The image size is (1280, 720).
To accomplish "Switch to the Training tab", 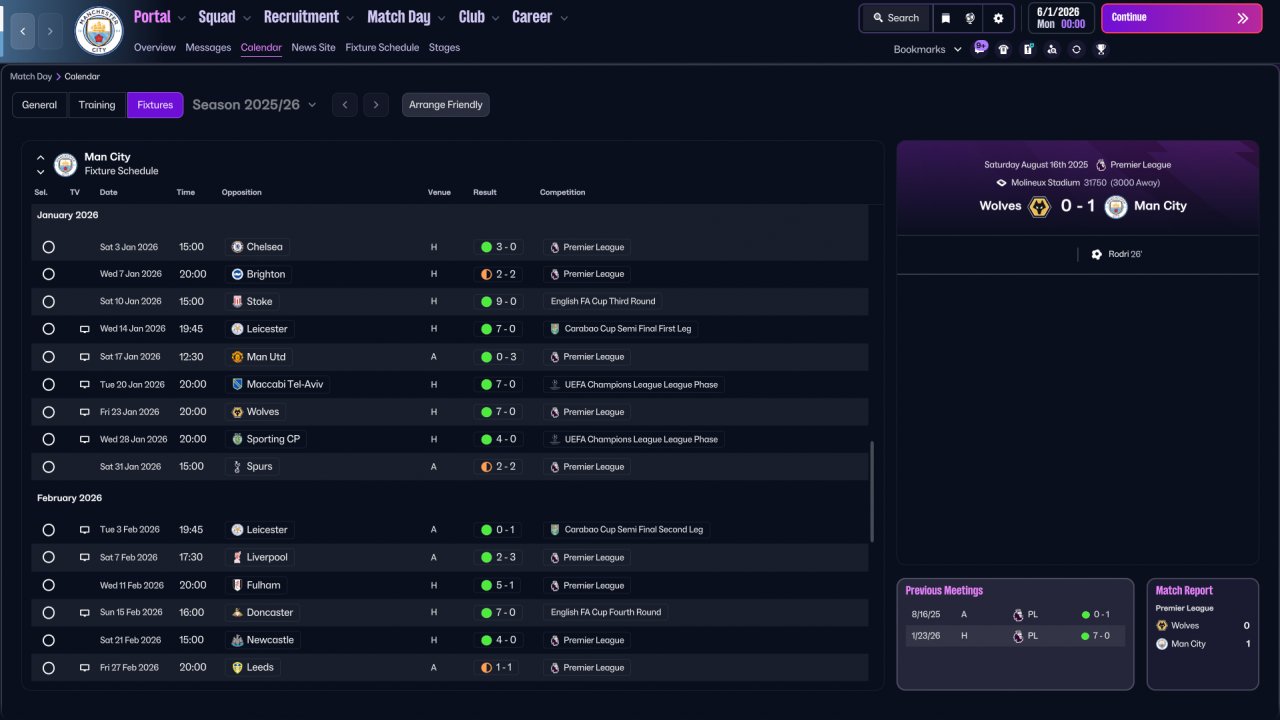I will click(x=97, y=105).
